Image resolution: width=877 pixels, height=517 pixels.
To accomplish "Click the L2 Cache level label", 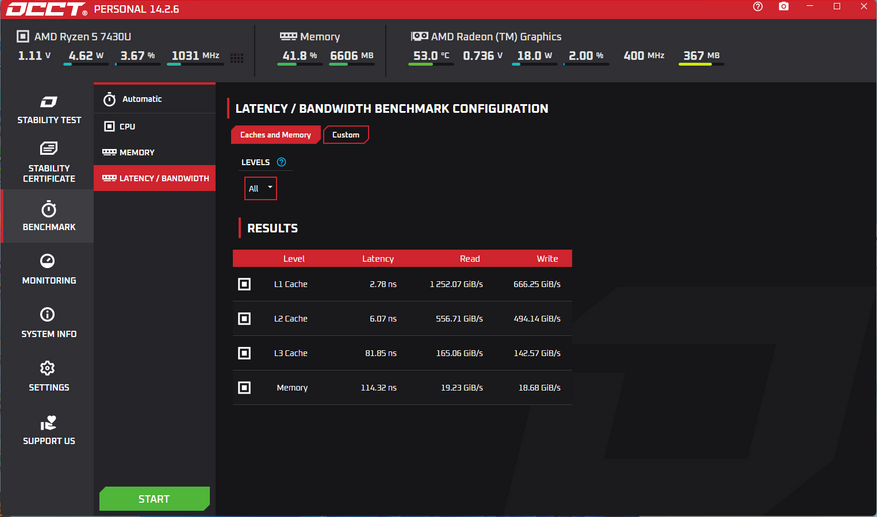I will point(291,319).
